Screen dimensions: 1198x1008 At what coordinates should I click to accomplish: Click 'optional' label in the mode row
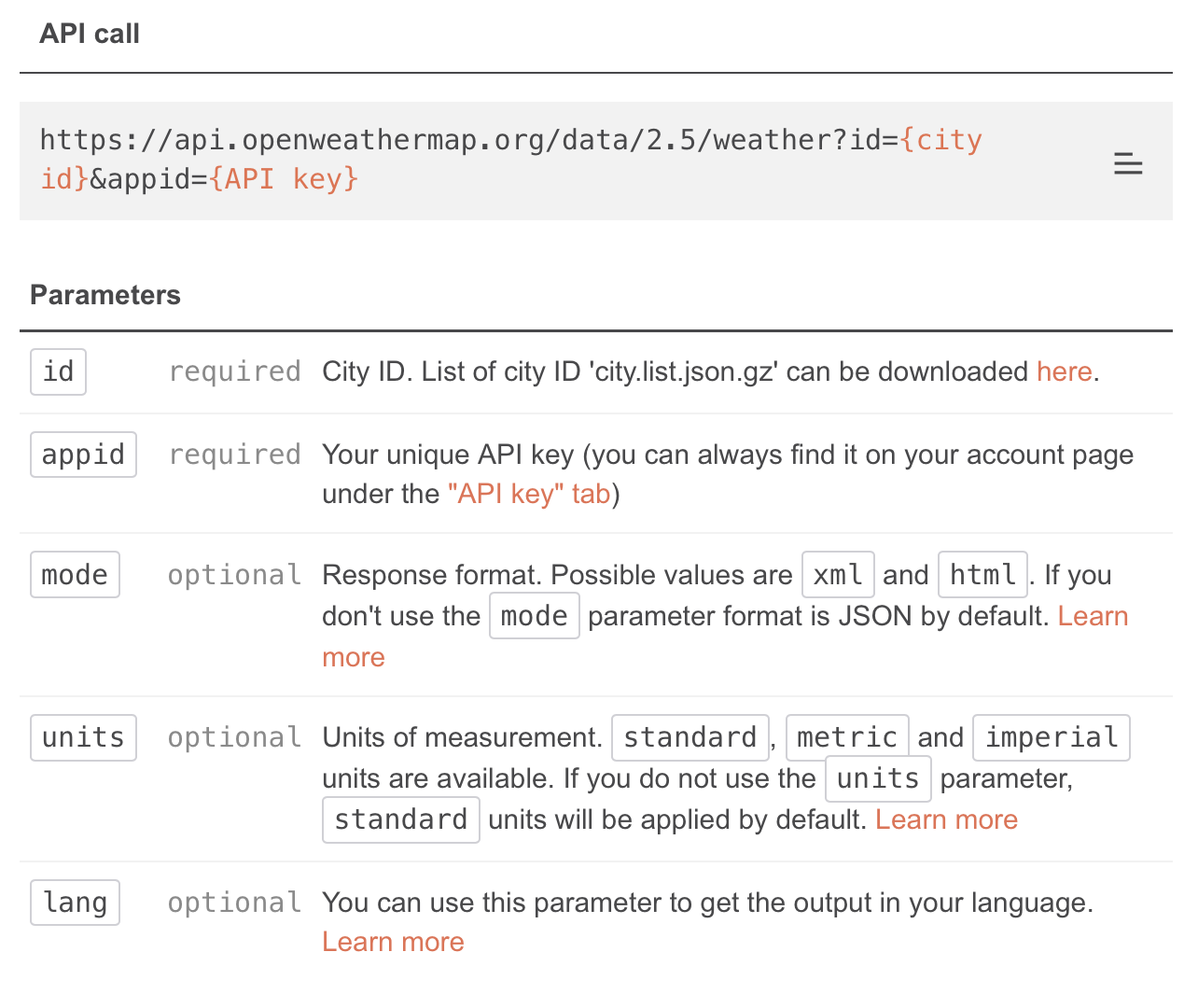point(234,575)
